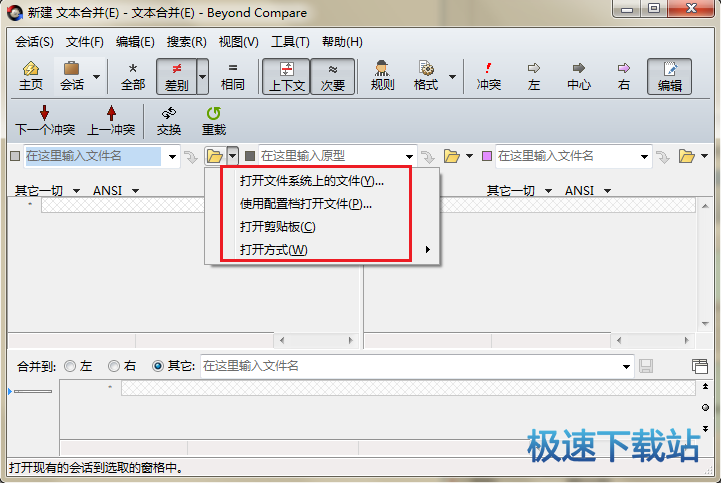Viewport: 721px width, 483px height.
Task: Open the dropdown next to 差别
Action: [x=202, y=76]
